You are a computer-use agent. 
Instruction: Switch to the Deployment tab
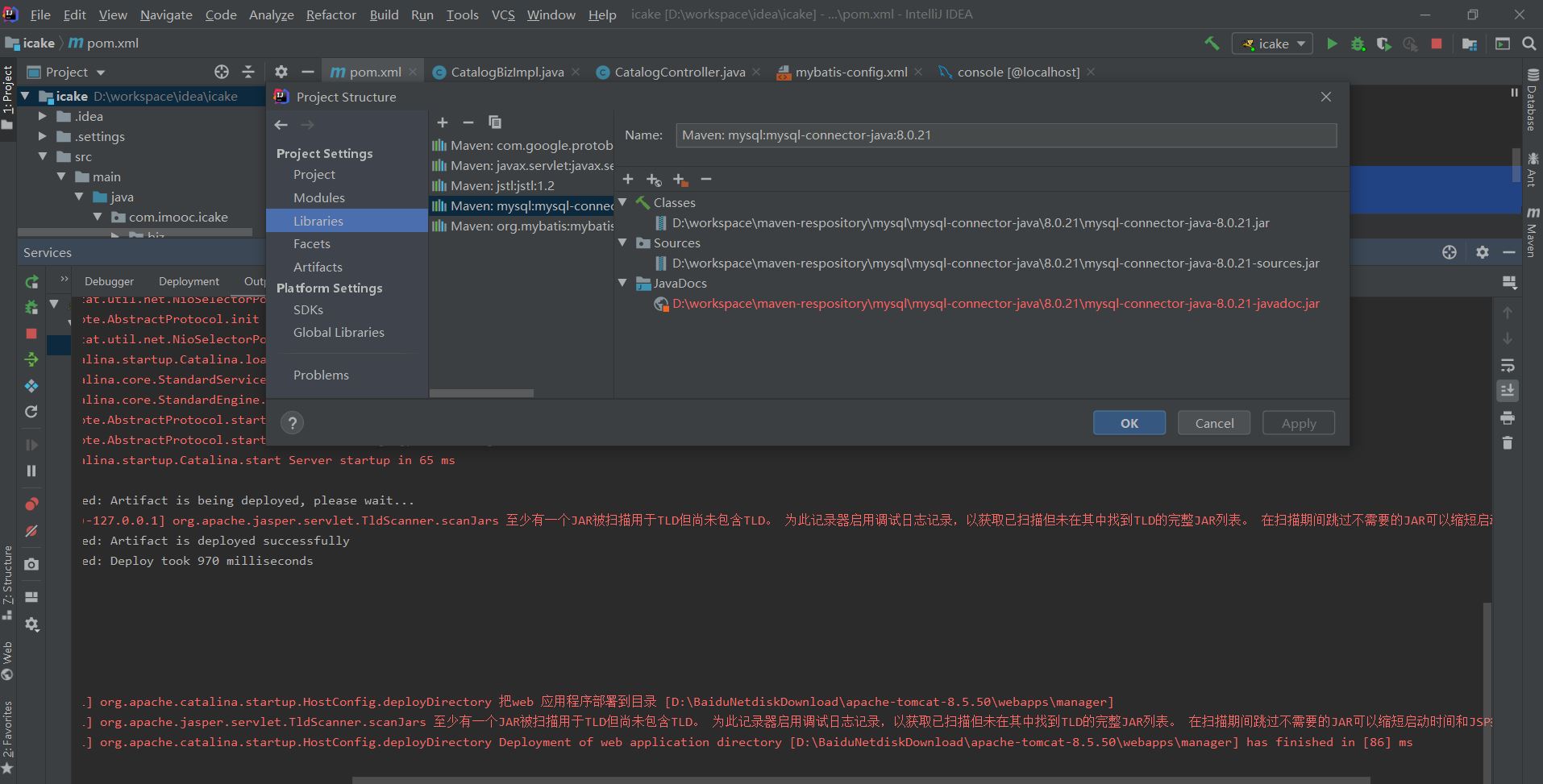pyautogui.click(x=189, y=281)
